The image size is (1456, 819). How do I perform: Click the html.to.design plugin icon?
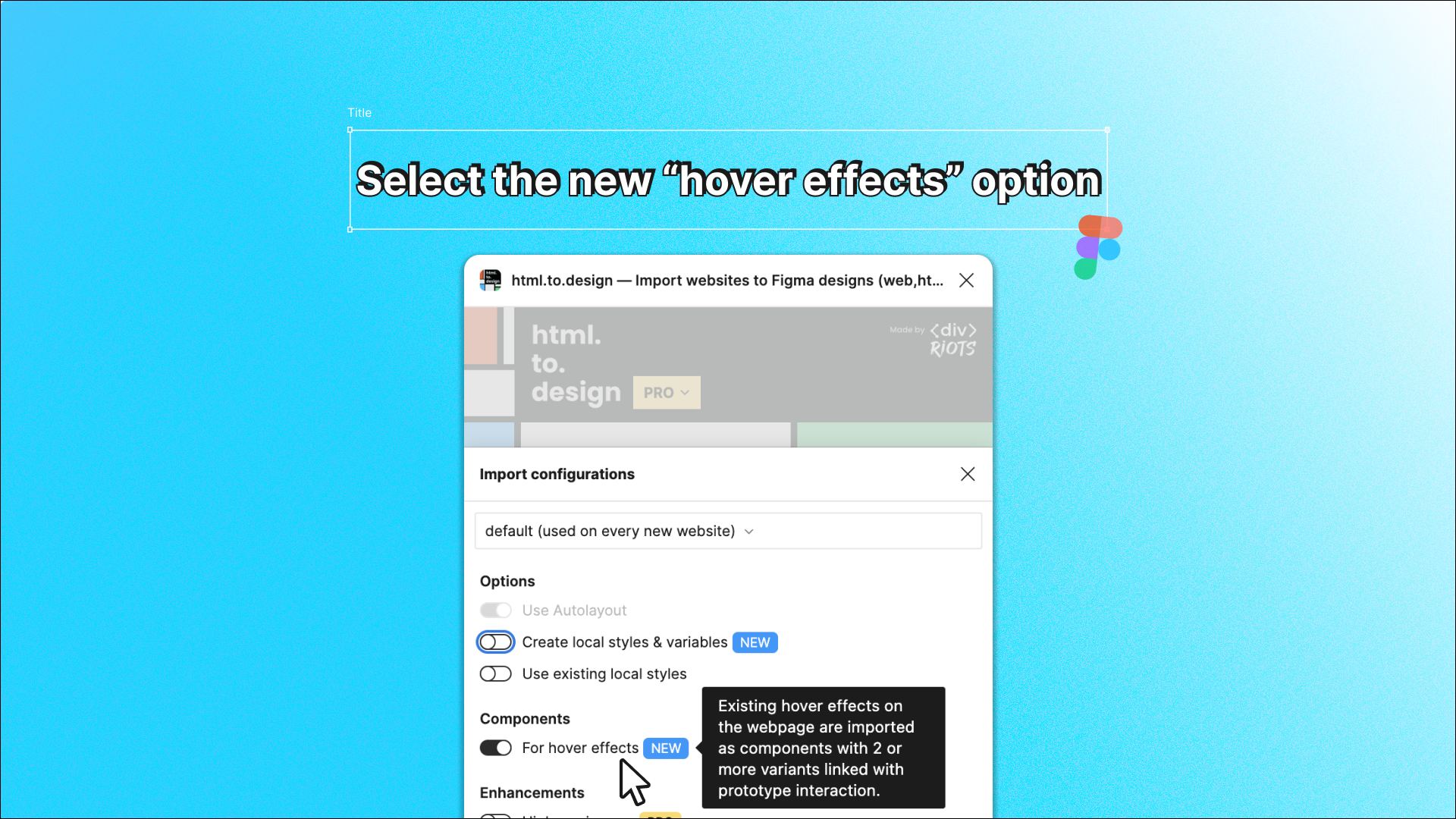(489, 280)
